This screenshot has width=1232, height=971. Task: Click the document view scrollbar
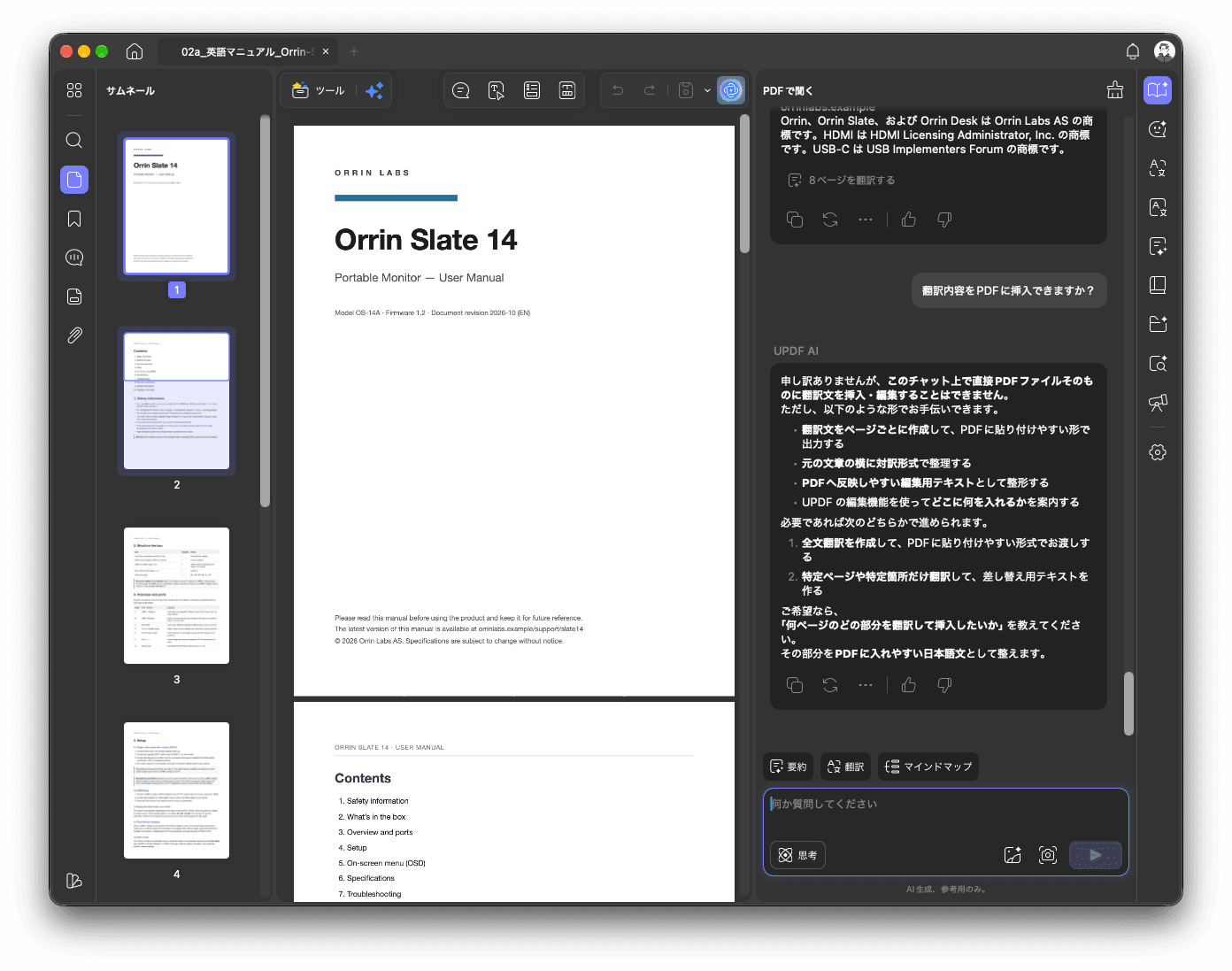tap(744, 184)
